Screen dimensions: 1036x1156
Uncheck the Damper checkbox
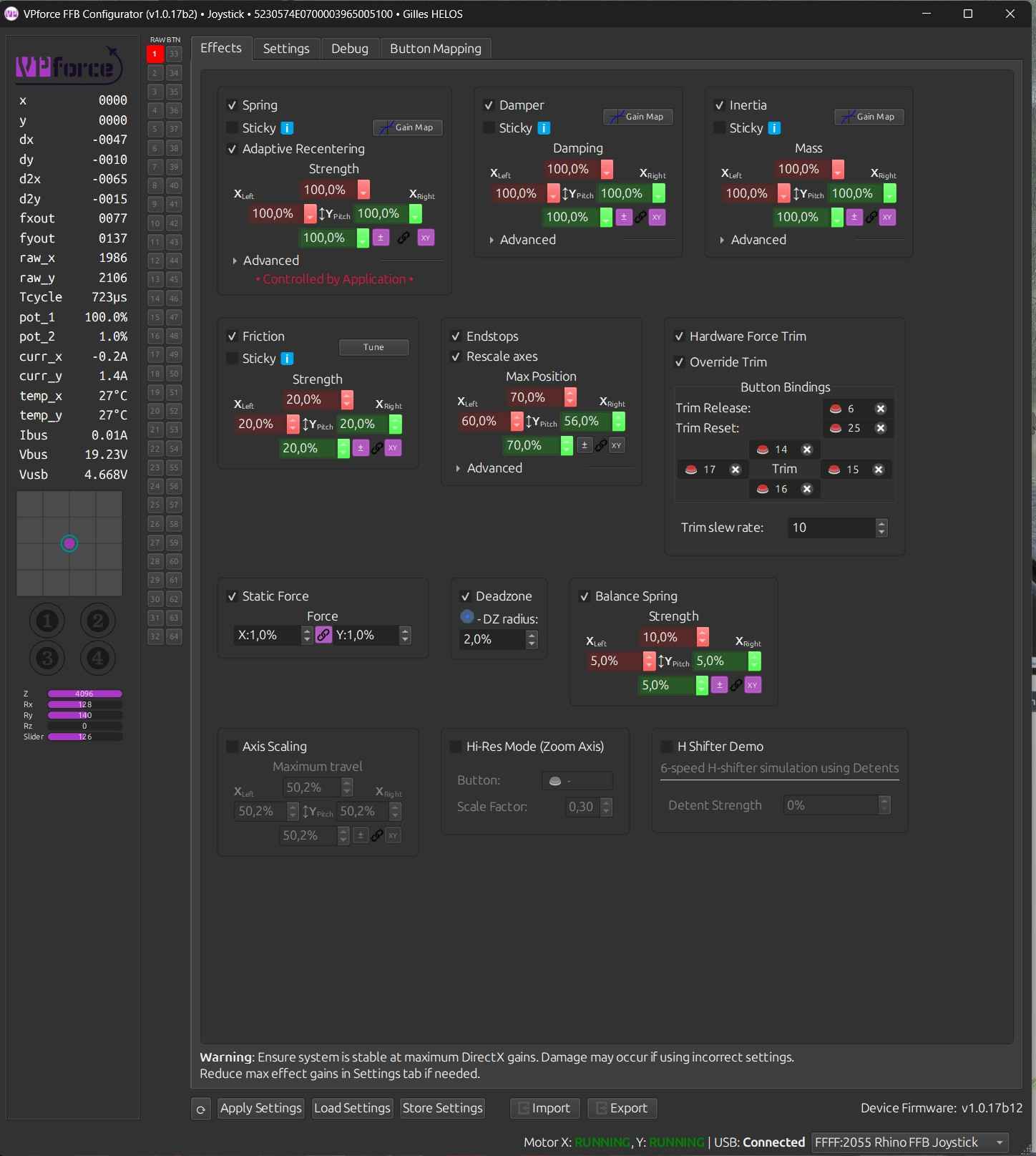489,105
